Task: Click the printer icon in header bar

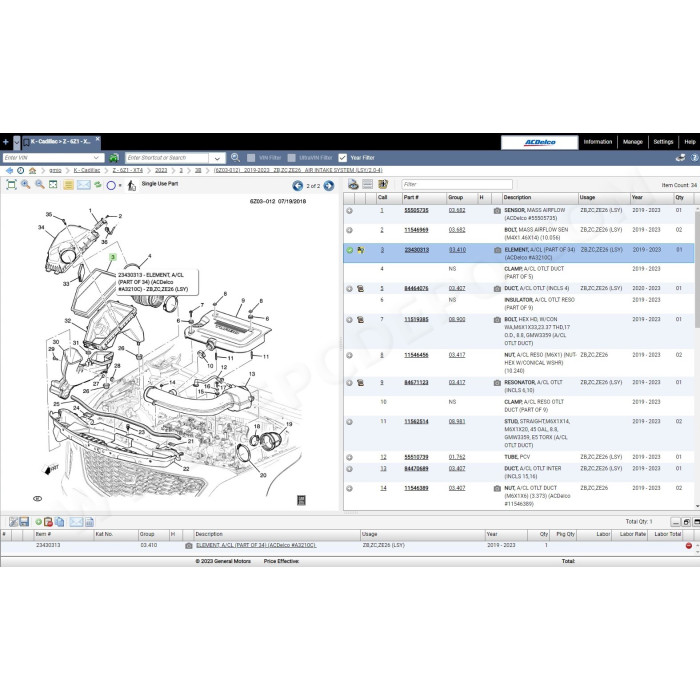Action: [681, 158]
